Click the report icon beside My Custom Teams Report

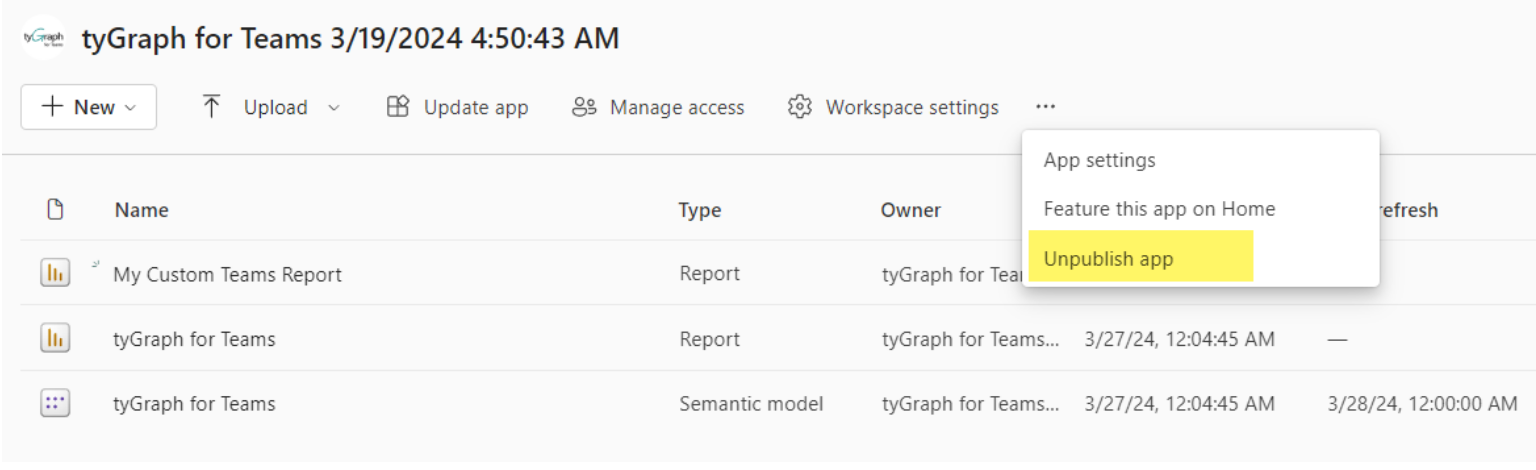[55, 273]
